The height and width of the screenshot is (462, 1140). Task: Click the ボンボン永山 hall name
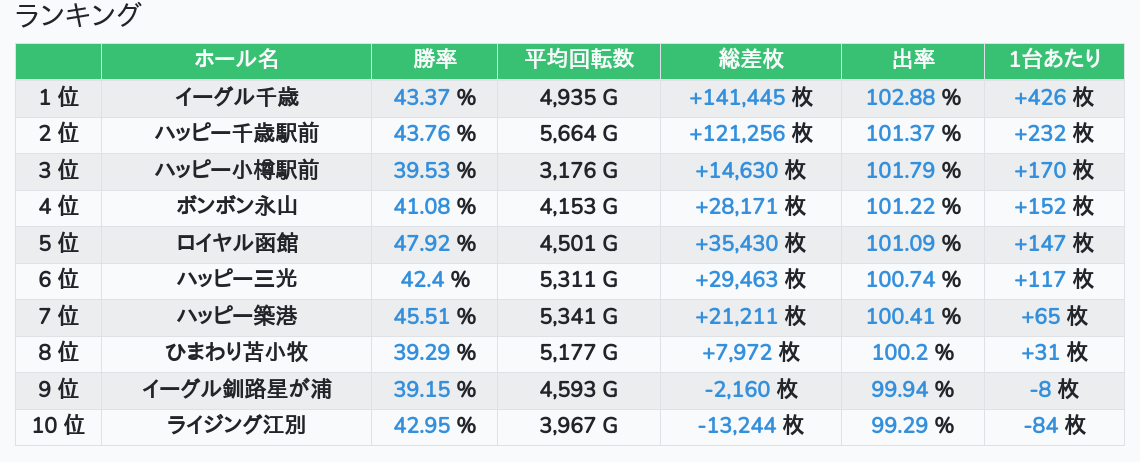[236, 207]
